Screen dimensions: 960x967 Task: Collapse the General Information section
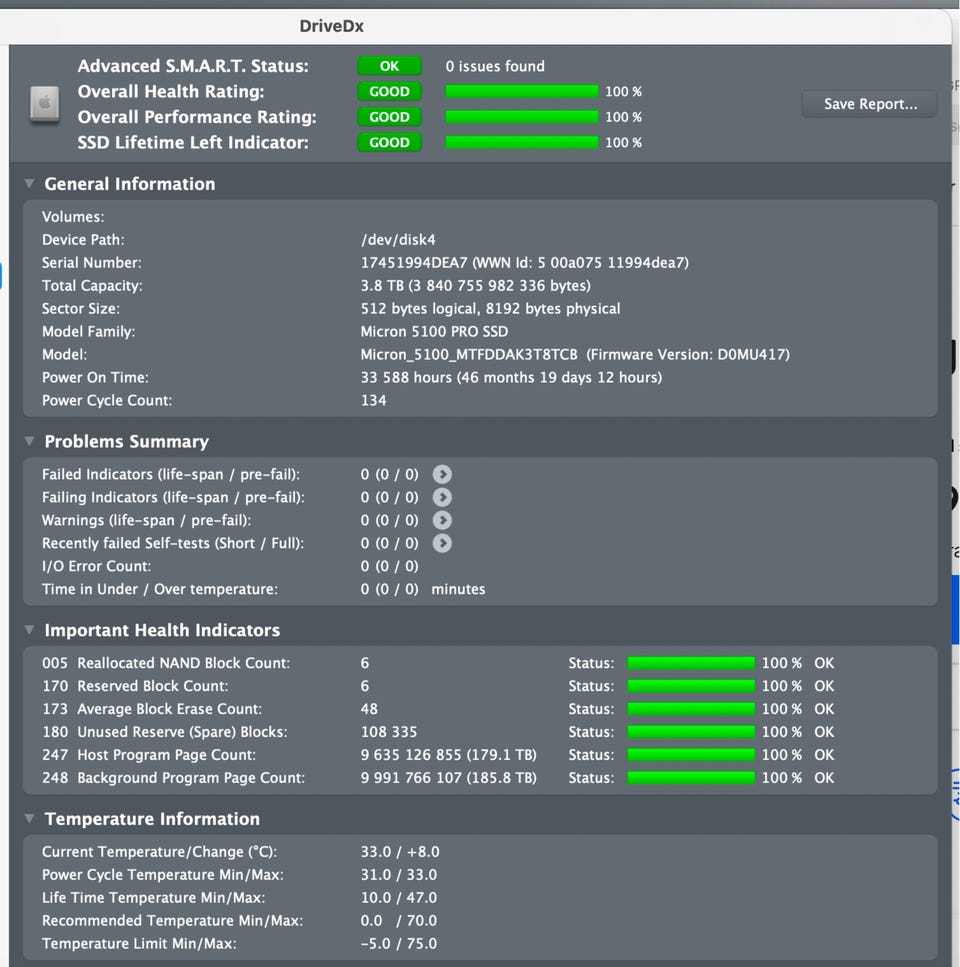tap(29, 184)
